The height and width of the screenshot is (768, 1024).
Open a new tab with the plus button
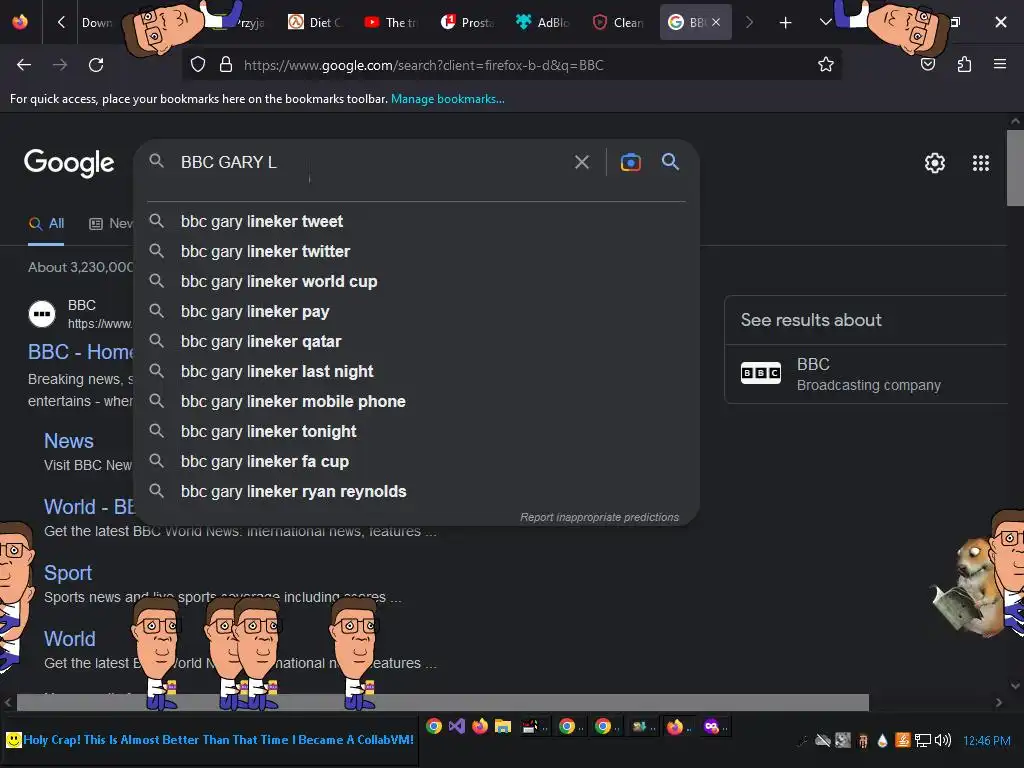pyautogui.click(x=786, y=23)
